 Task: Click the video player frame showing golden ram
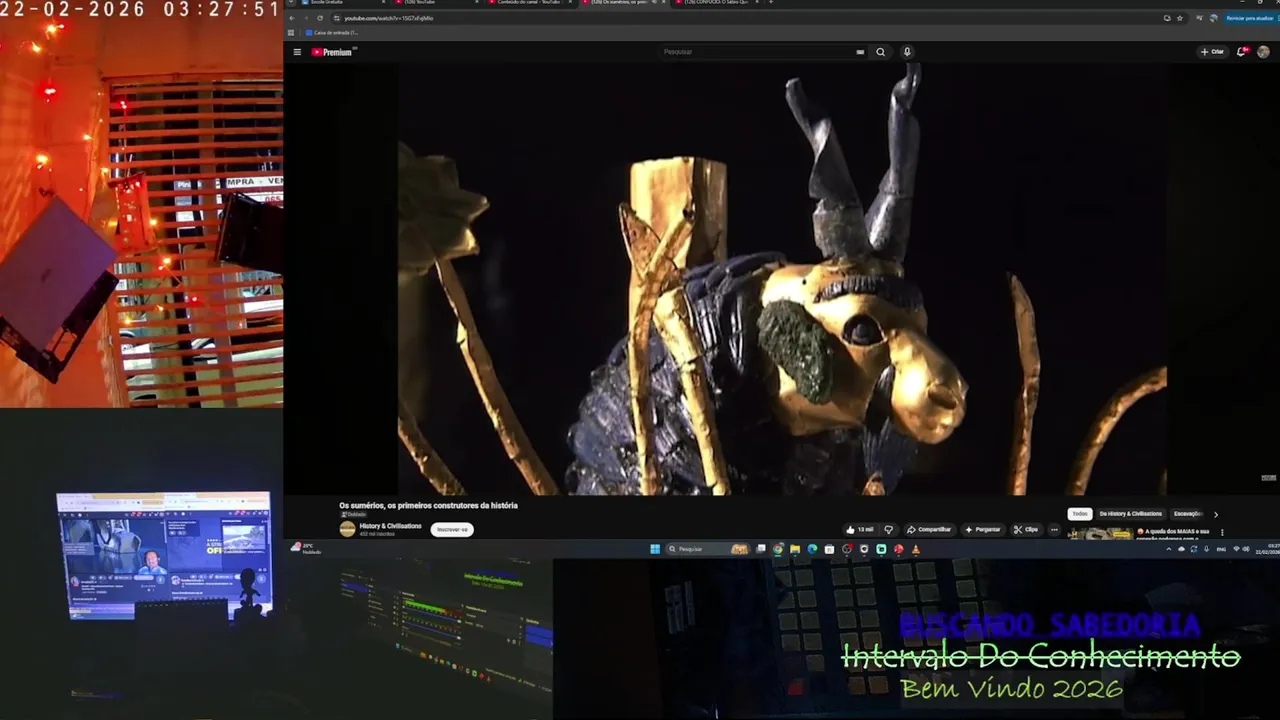[782, 279]
